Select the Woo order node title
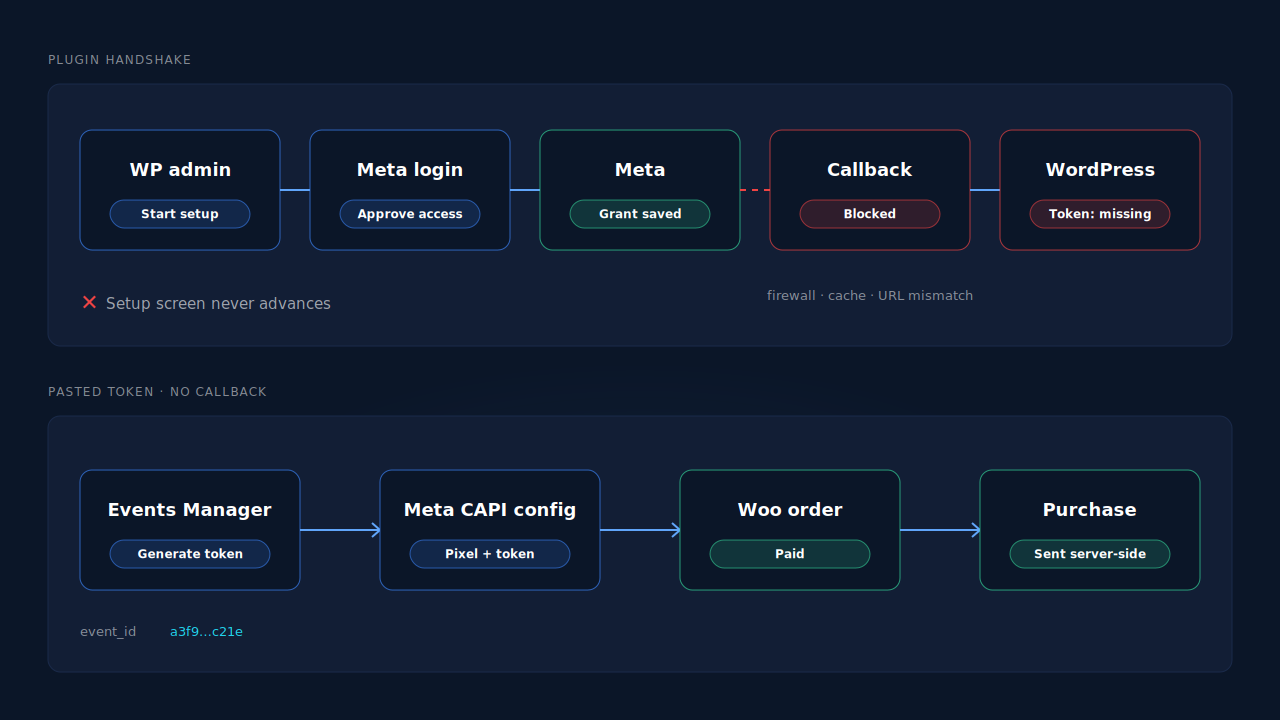This screenshot has width=1280, height=720. tap(790, 510)
